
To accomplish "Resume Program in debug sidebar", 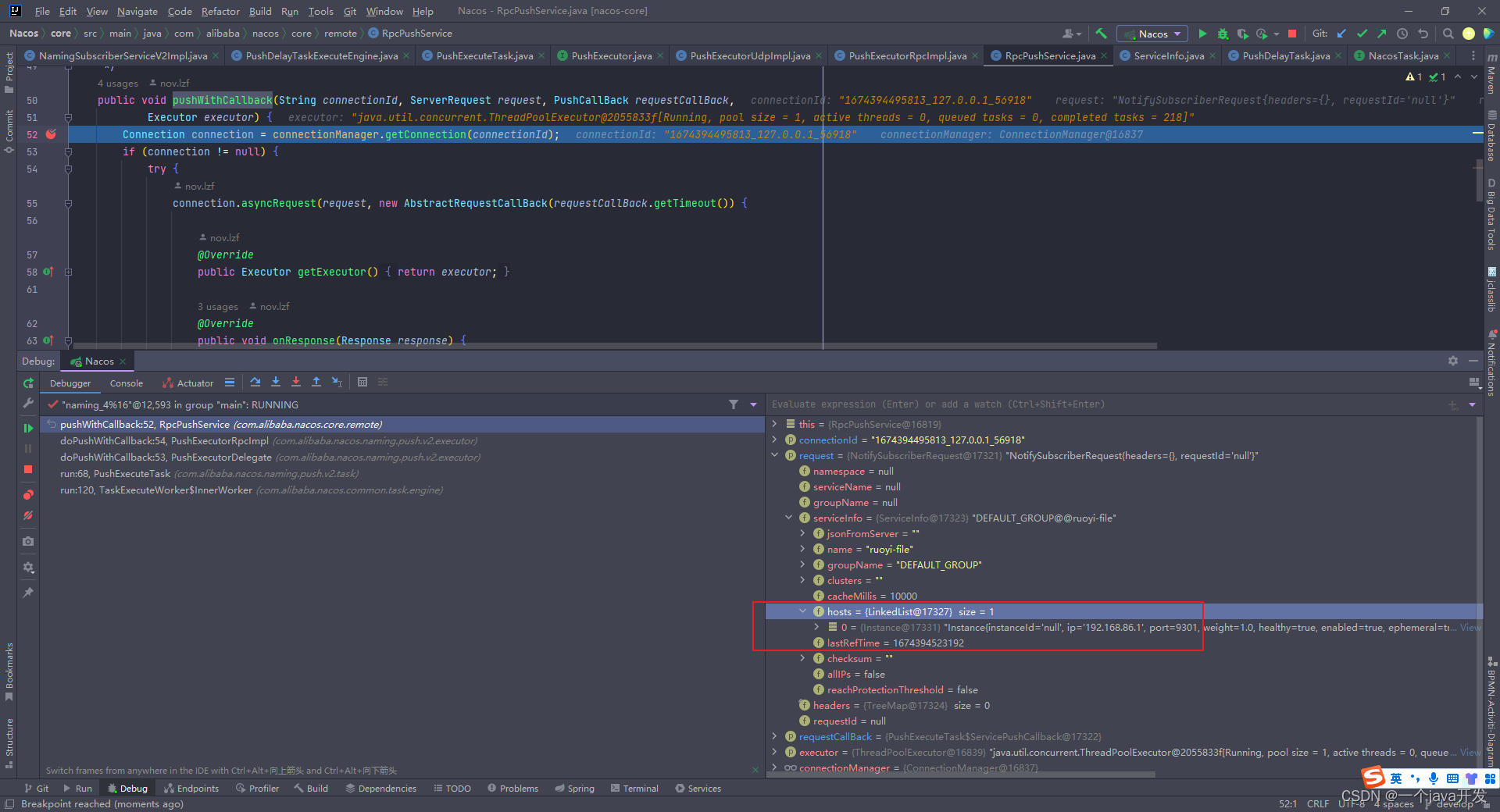I will click(x=28, y=428).
